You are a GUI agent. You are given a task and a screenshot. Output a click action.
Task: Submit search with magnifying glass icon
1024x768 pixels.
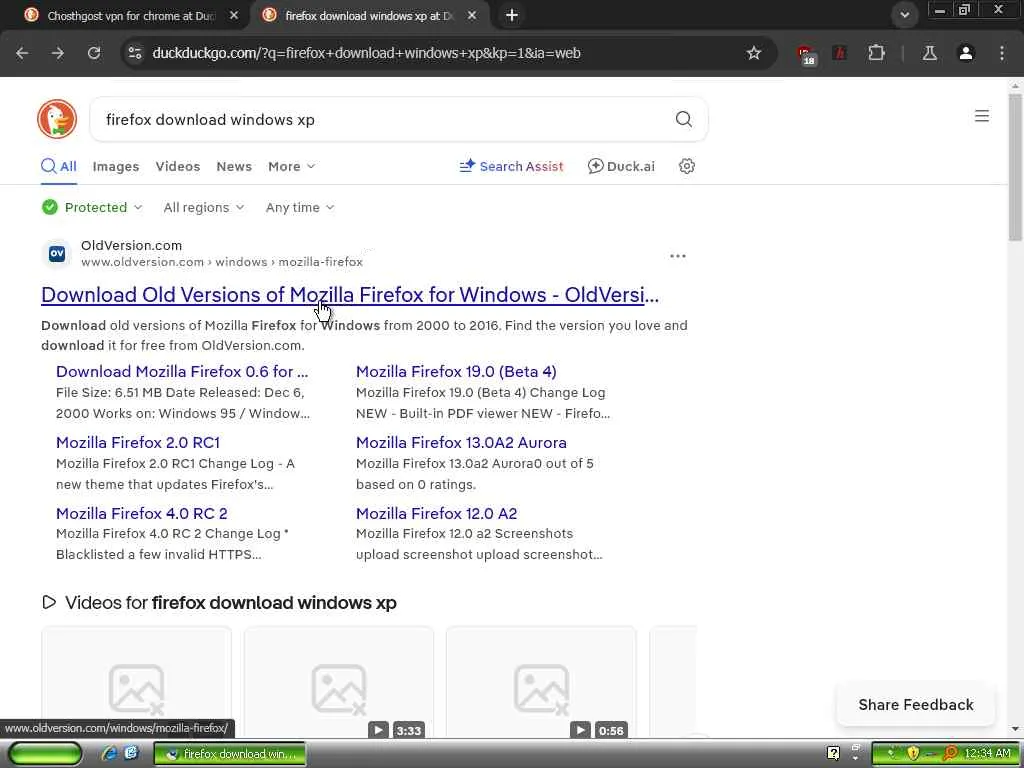coord(684,119)
